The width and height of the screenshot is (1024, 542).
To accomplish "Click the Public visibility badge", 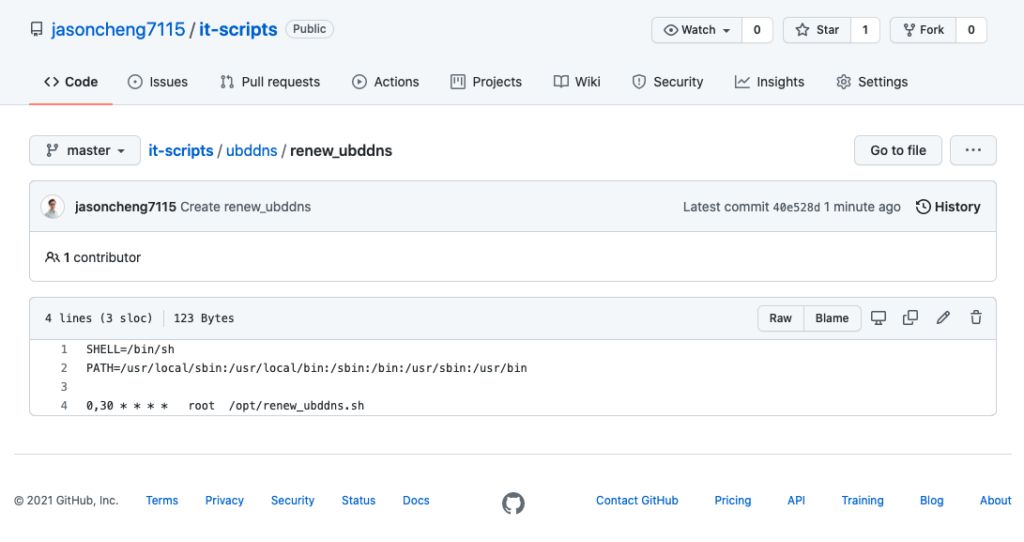I will (310, 29).
